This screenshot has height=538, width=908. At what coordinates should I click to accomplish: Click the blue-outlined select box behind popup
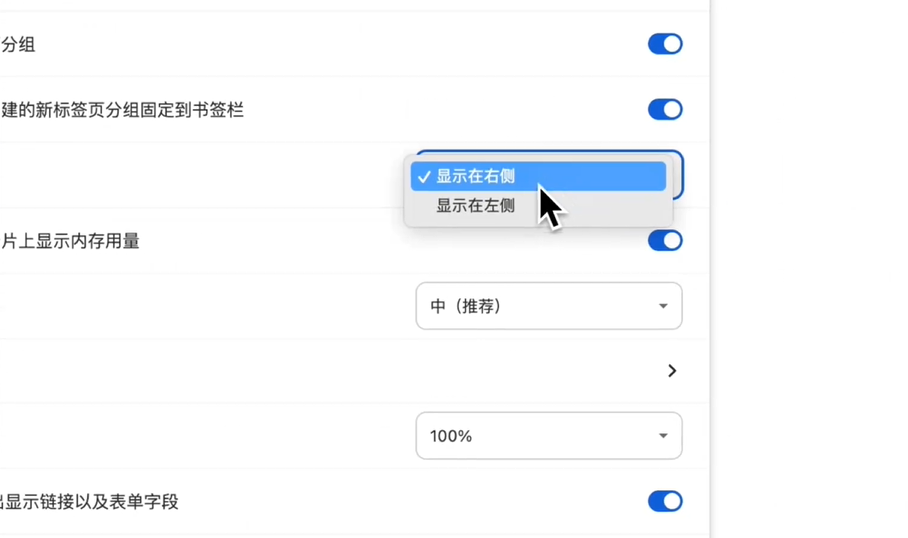678,174
